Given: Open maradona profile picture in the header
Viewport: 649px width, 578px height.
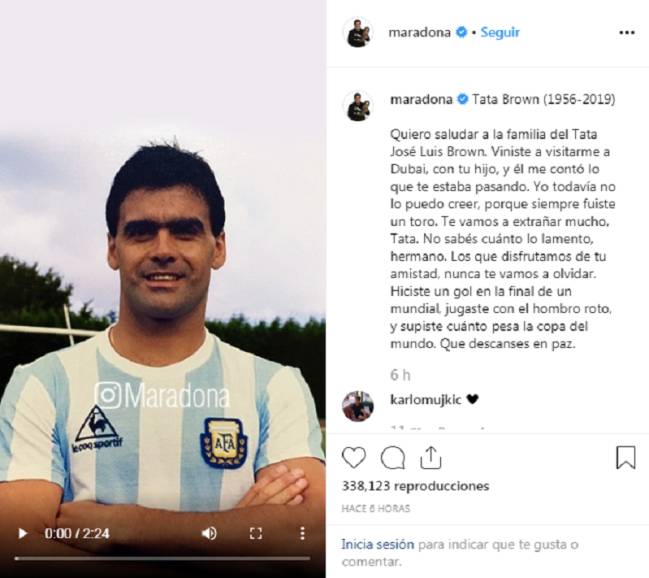Looking at the screenshot, I should tap(358, 33).
